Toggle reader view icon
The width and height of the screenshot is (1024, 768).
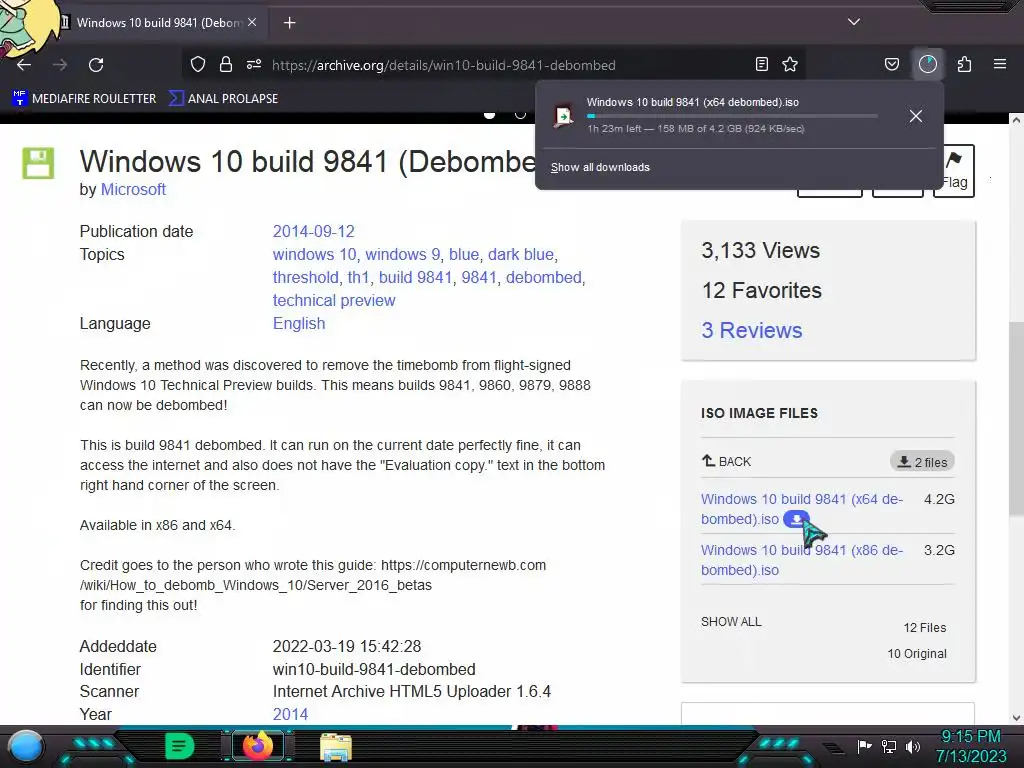[761, 64]
